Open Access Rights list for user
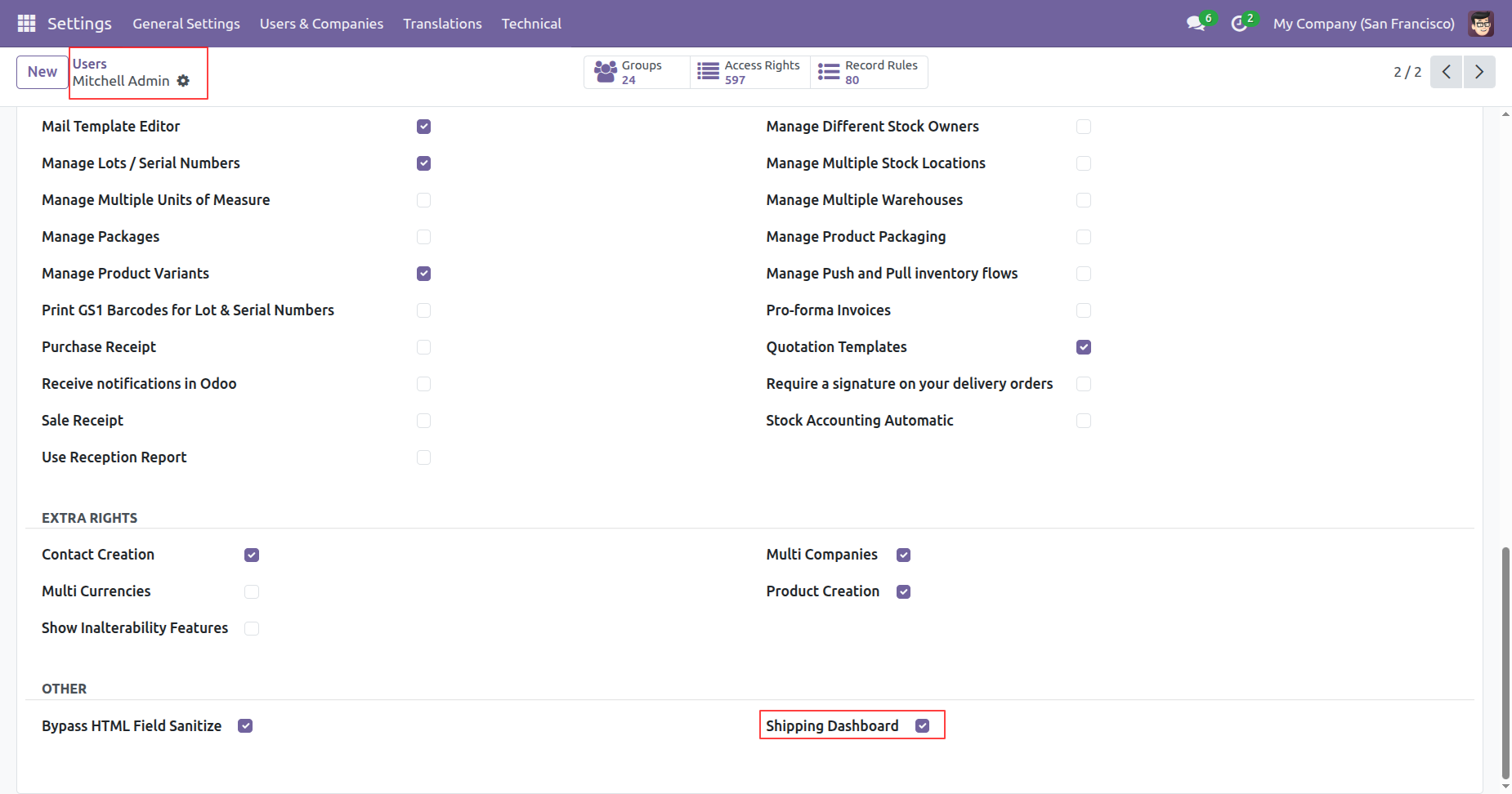Viewport: 1512px width, 794px height. [749, 72]
